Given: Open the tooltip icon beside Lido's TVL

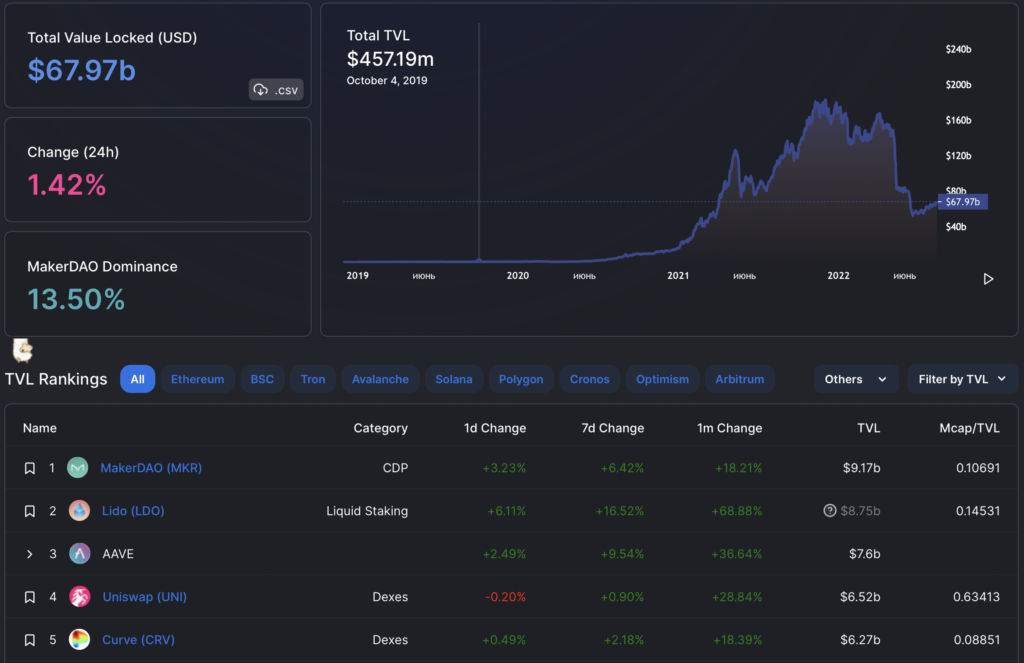Looking at the screenshot, I should tap(829, 510).
